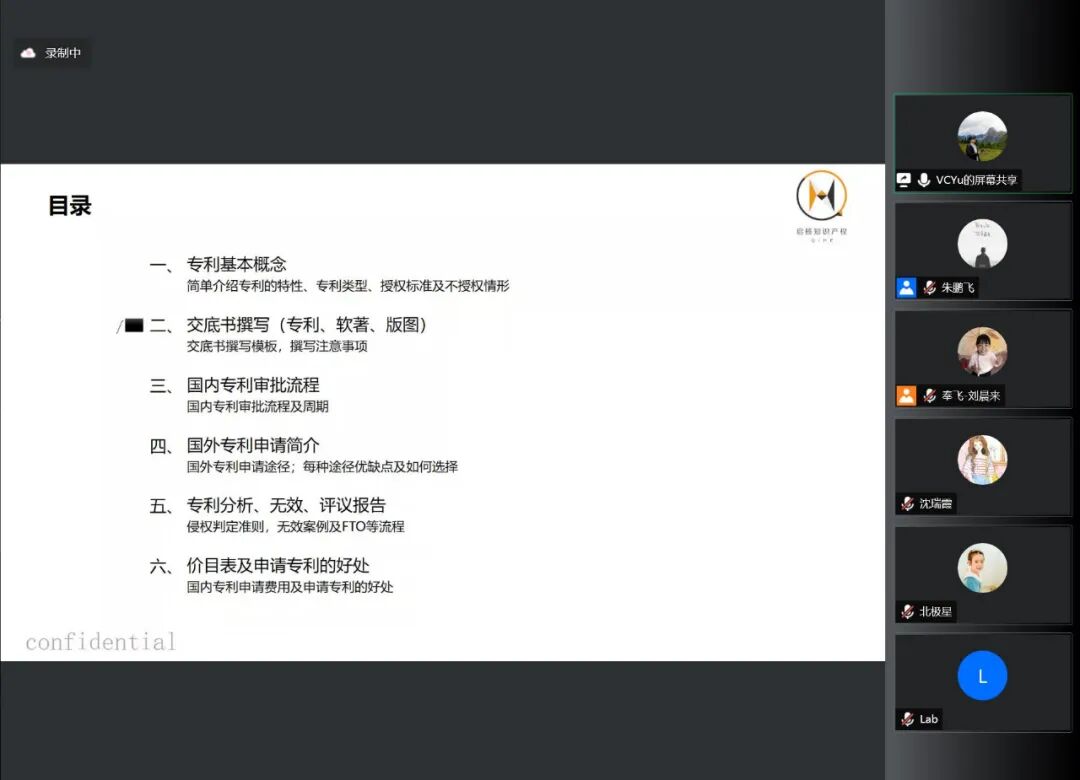This screenshot has width=1080, height=780.
Task: Click the screen-share icon on VCYu's tile
Action: pos(904,180)
